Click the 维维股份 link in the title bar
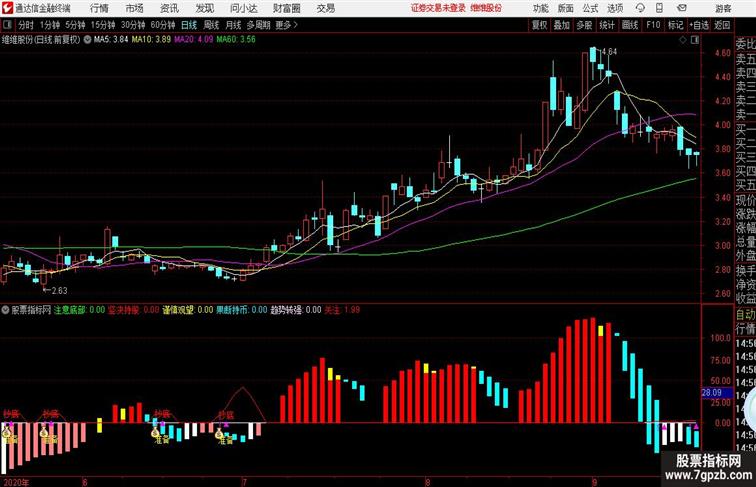 [x=486, y=8]
